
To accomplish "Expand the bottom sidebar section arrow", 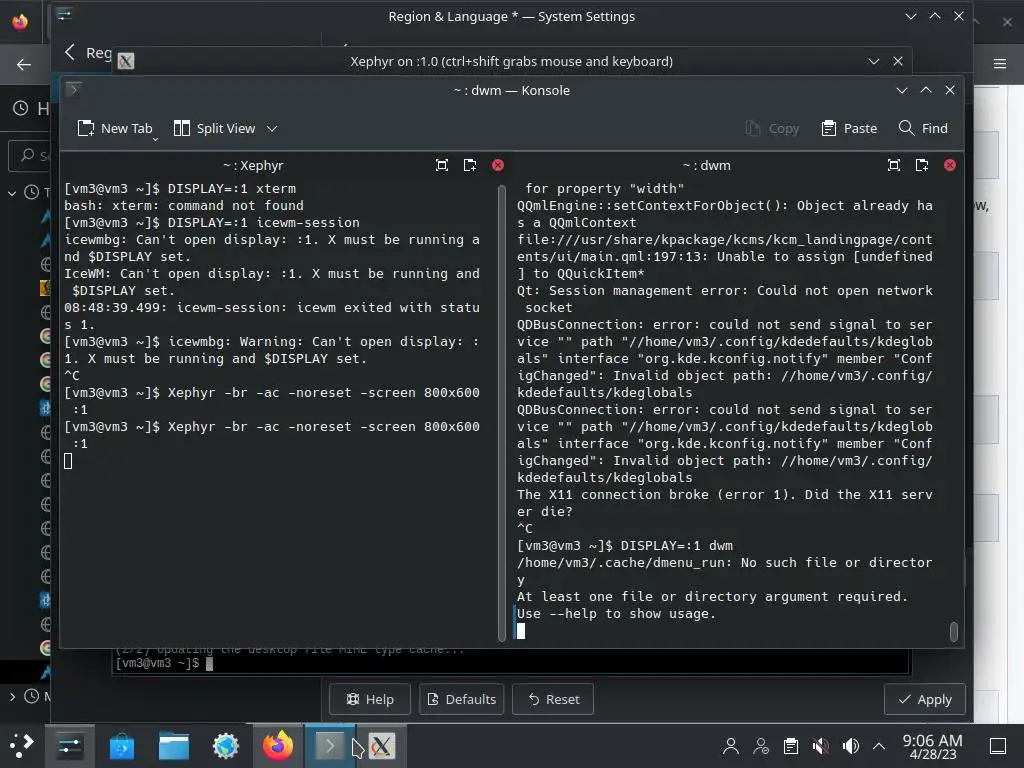I will coord(12,697).
